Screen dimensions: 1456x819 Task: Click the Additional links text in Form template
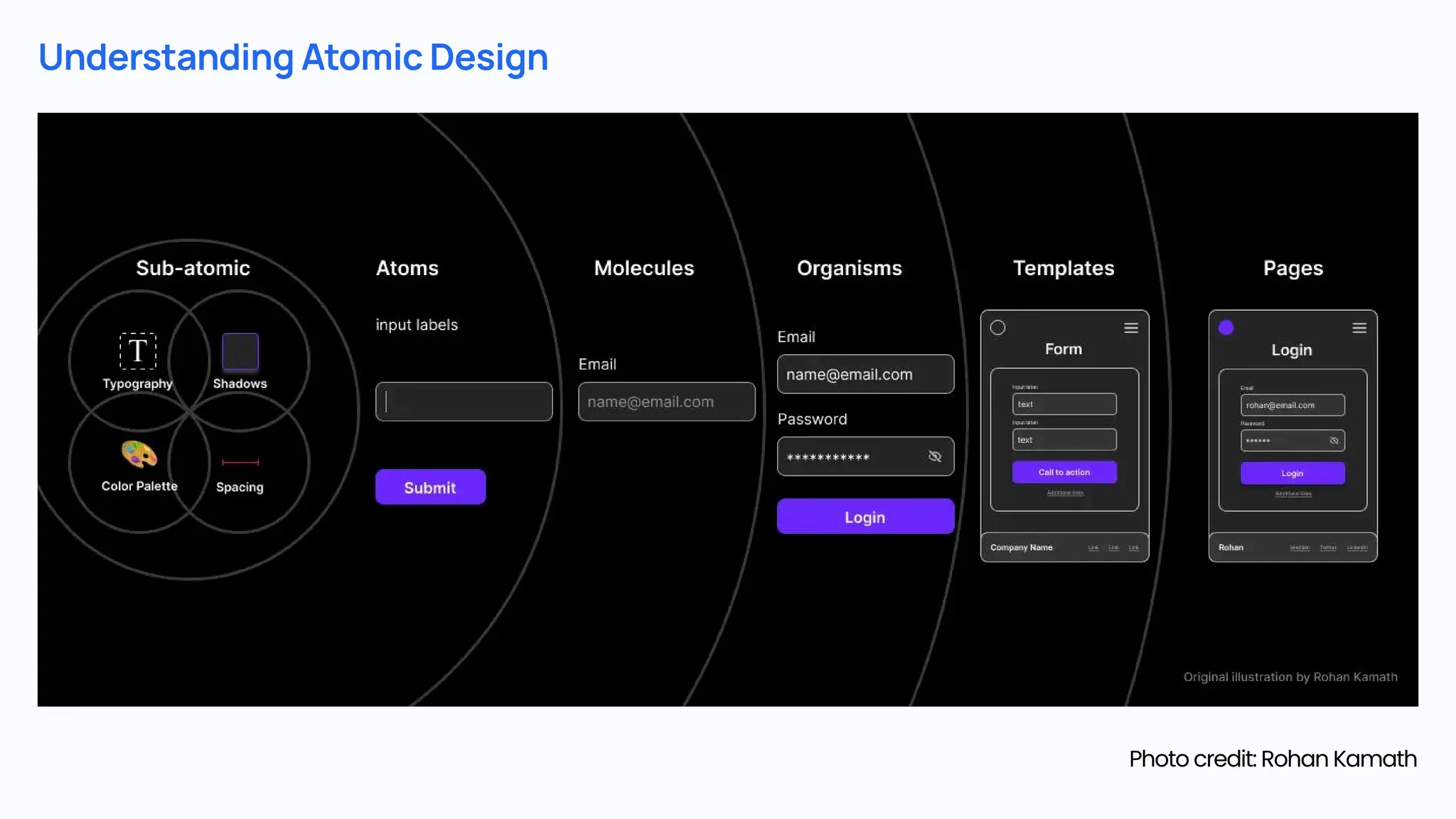pyautogui.click(x=1065, y=493)
